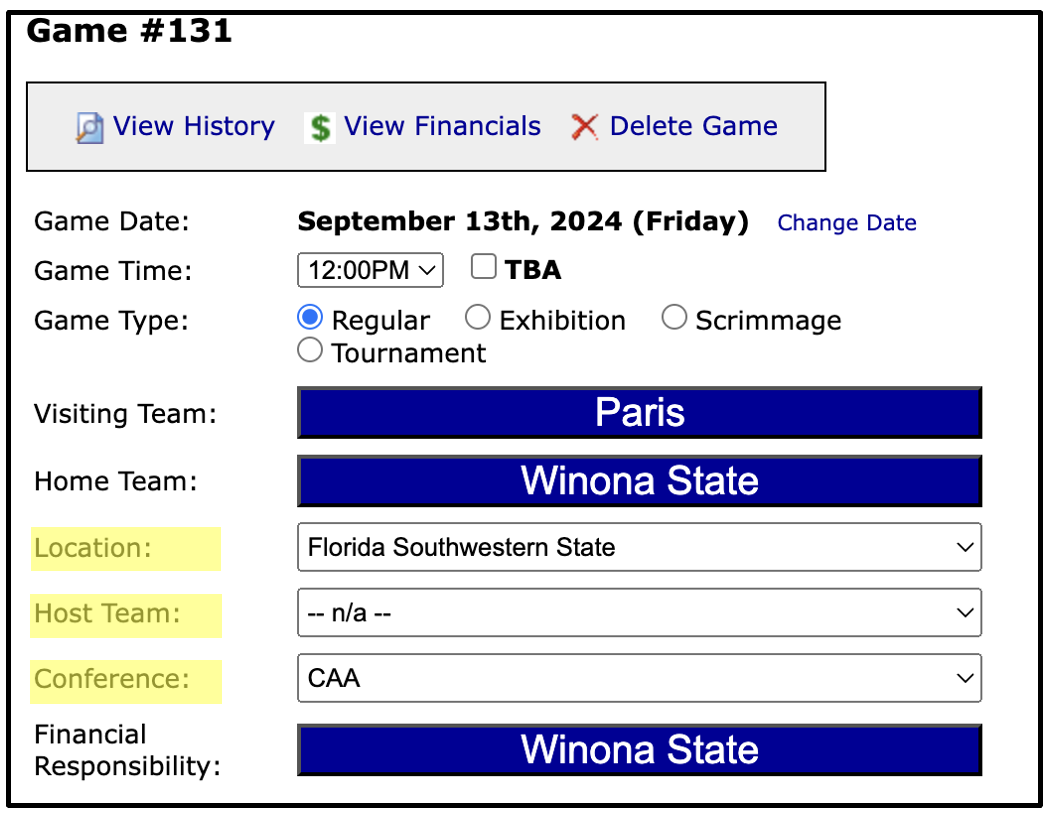Expand the Host Team n/a dropdown

[639, 613]
